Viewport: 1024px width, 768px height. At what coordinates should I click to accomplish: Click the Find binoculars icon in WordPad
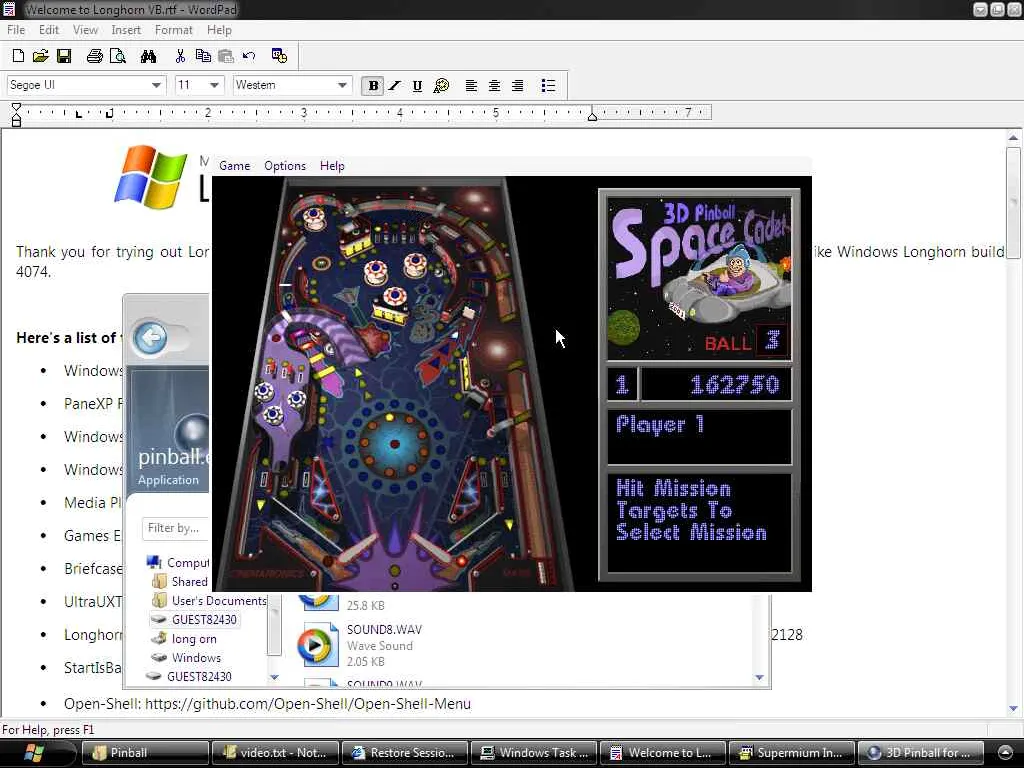148,56
